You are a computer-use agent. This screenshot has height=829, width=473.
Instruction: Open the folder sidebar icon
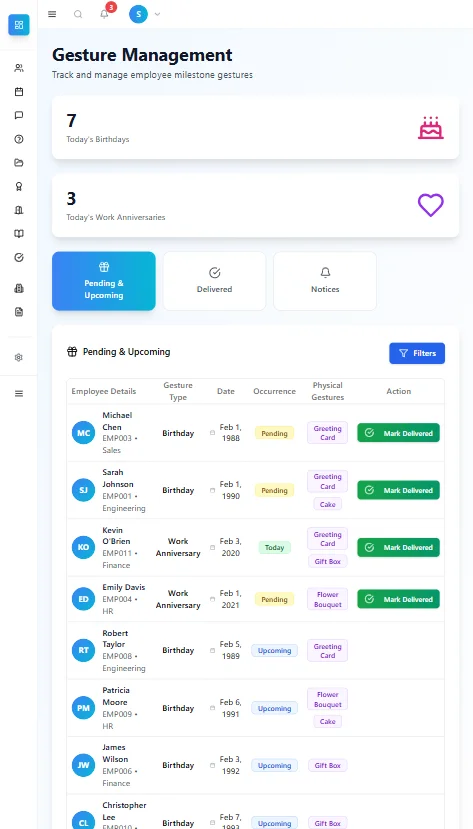point(18,163)
